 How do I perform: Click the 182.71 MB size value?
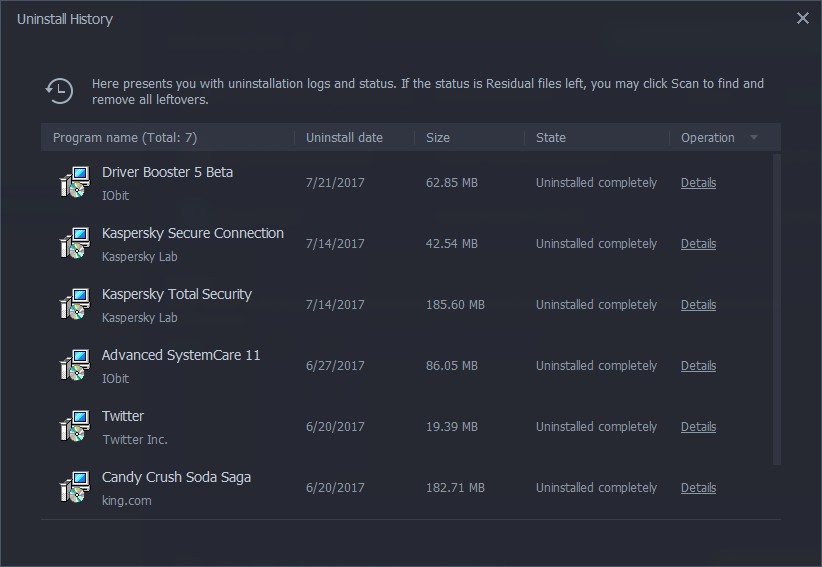[455, 487]
